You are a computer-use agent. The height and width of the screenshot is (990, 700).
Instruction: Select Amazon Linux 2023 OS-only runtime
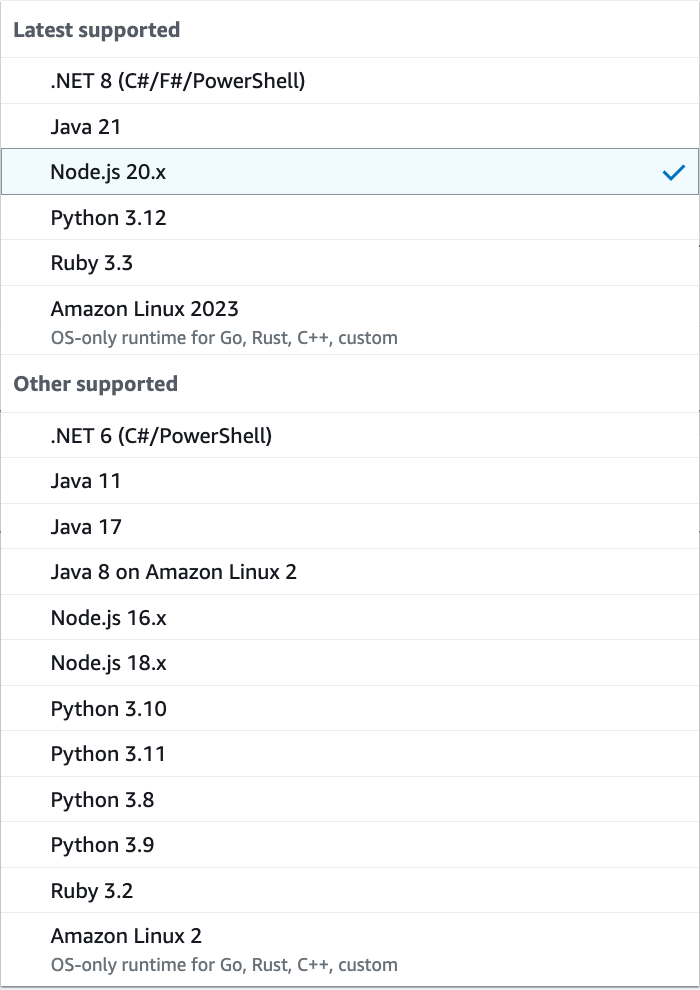[350, 320]
